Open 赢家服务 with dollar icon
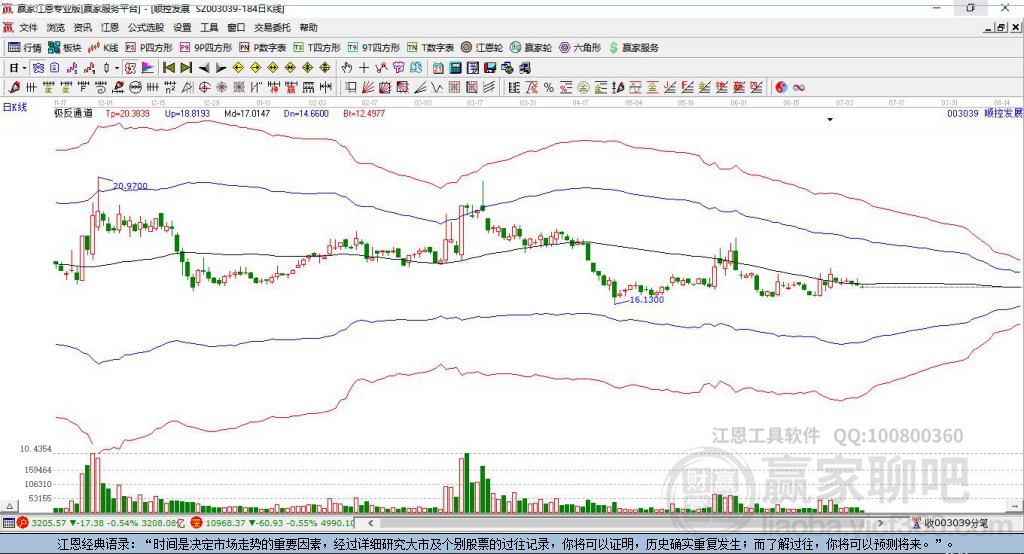This screenshot has width=1024, height=554. [x=633, y=48]
